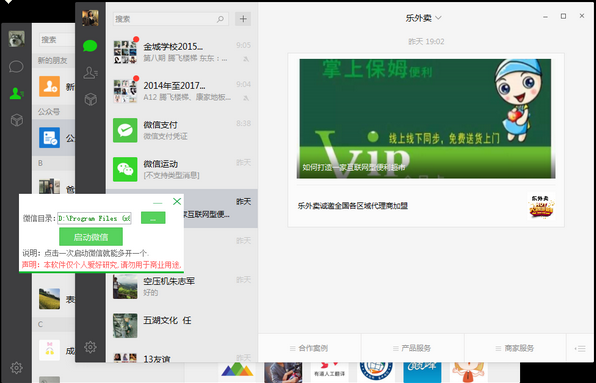This screenshot has height=383, width=596.
Task: Expand the 乐外卖 title dropdown chevron
Action: tap(438, 18)
